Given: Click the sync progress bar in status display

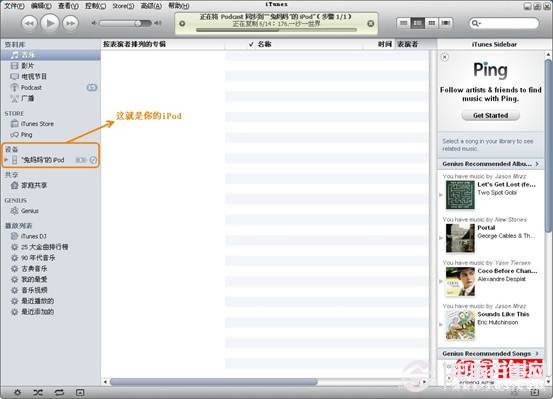Looking at the screenshot, I should click(x=276, y=30).
